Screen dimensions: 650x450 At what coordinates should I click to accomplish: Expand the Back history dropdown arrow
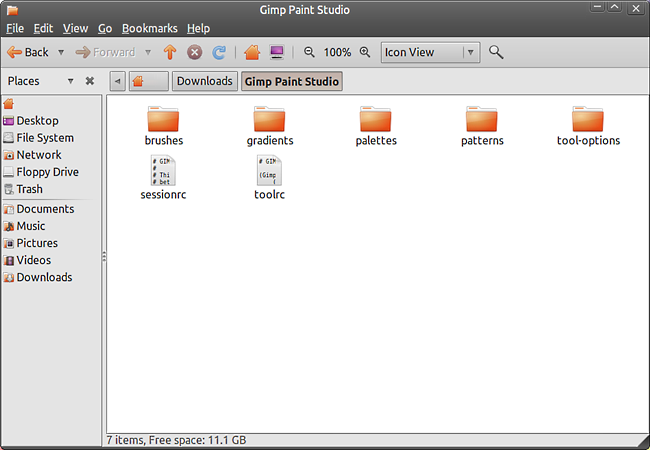click(x=61, y=52)
